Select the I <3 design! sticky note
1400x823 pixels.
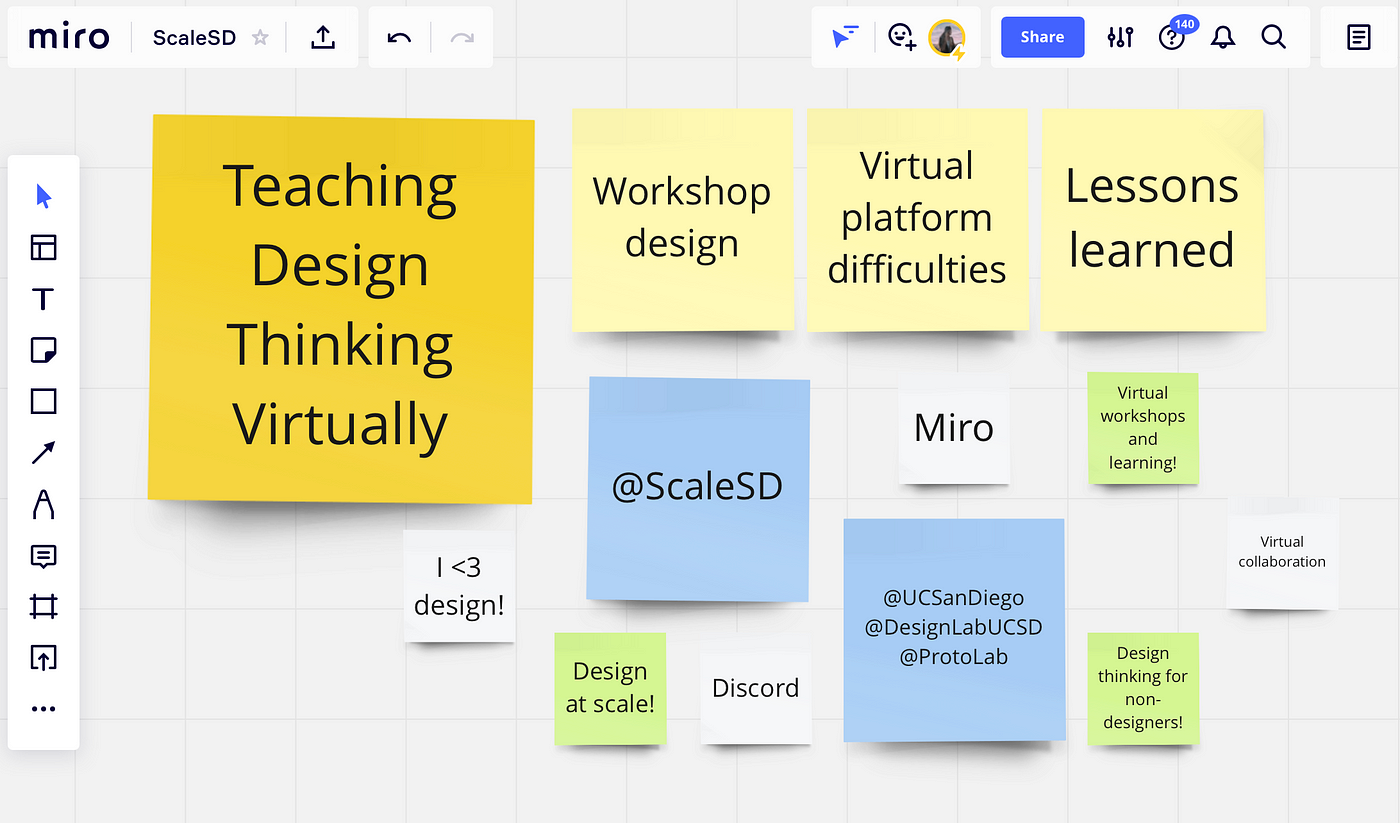tap(459, 586)
